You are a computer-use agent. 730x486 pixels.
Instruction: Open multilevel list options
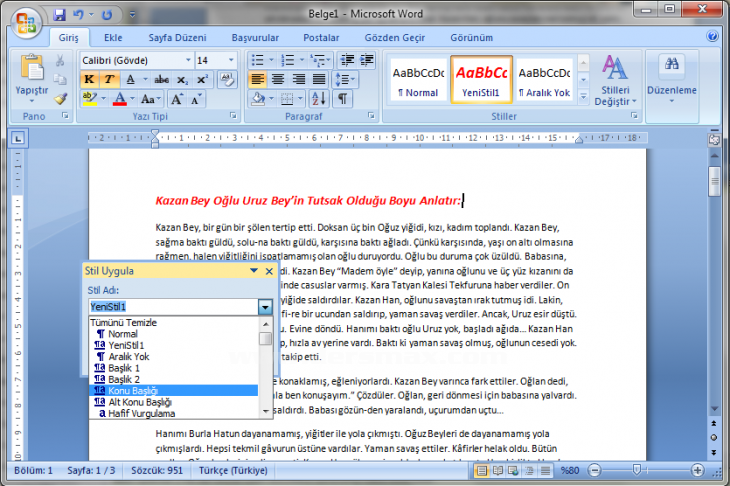tap(320, 60)
